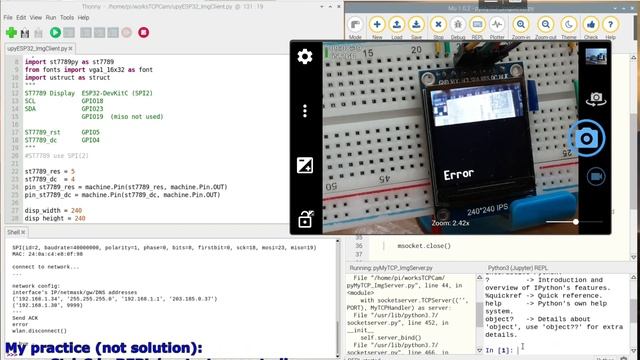This screenshot has width=640, height=360.
Task: Click the Mu runner output pane scrollbar
Action: (x=480, y=314)
